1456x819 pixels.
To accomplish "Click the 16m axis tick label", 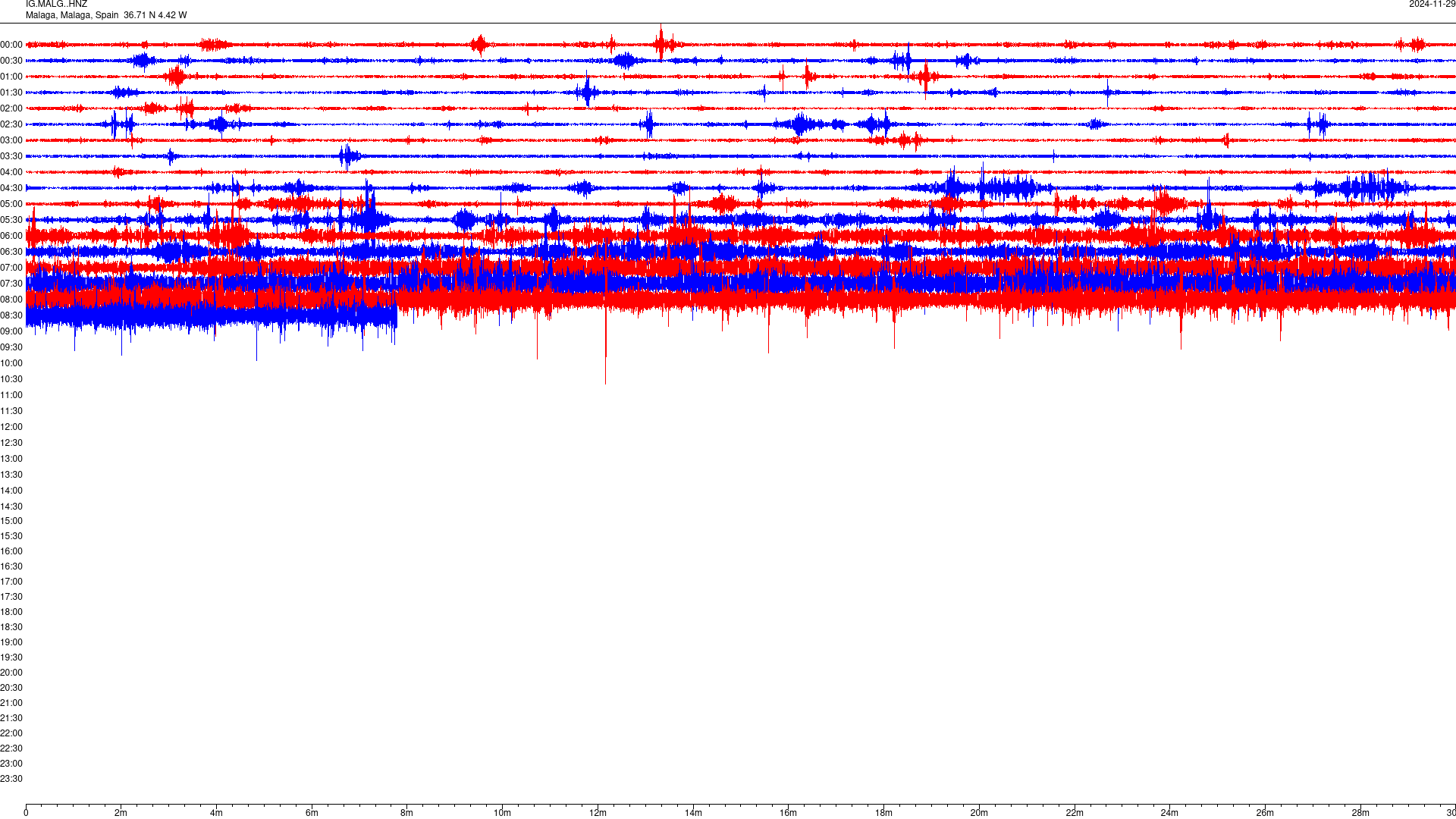I will [x=789, y=813].
